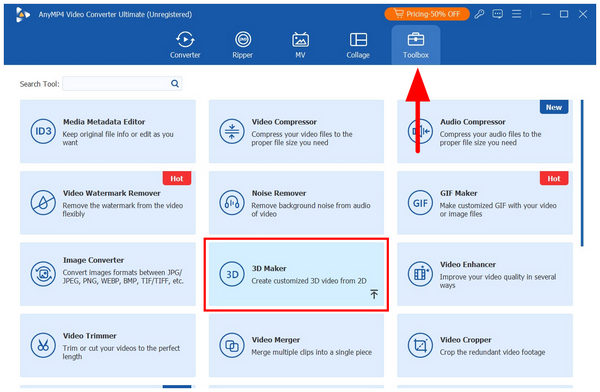Click 'Remove the watermark from the video' text
The height and width of the screenshot is (392, 600).
click(122, 209)
